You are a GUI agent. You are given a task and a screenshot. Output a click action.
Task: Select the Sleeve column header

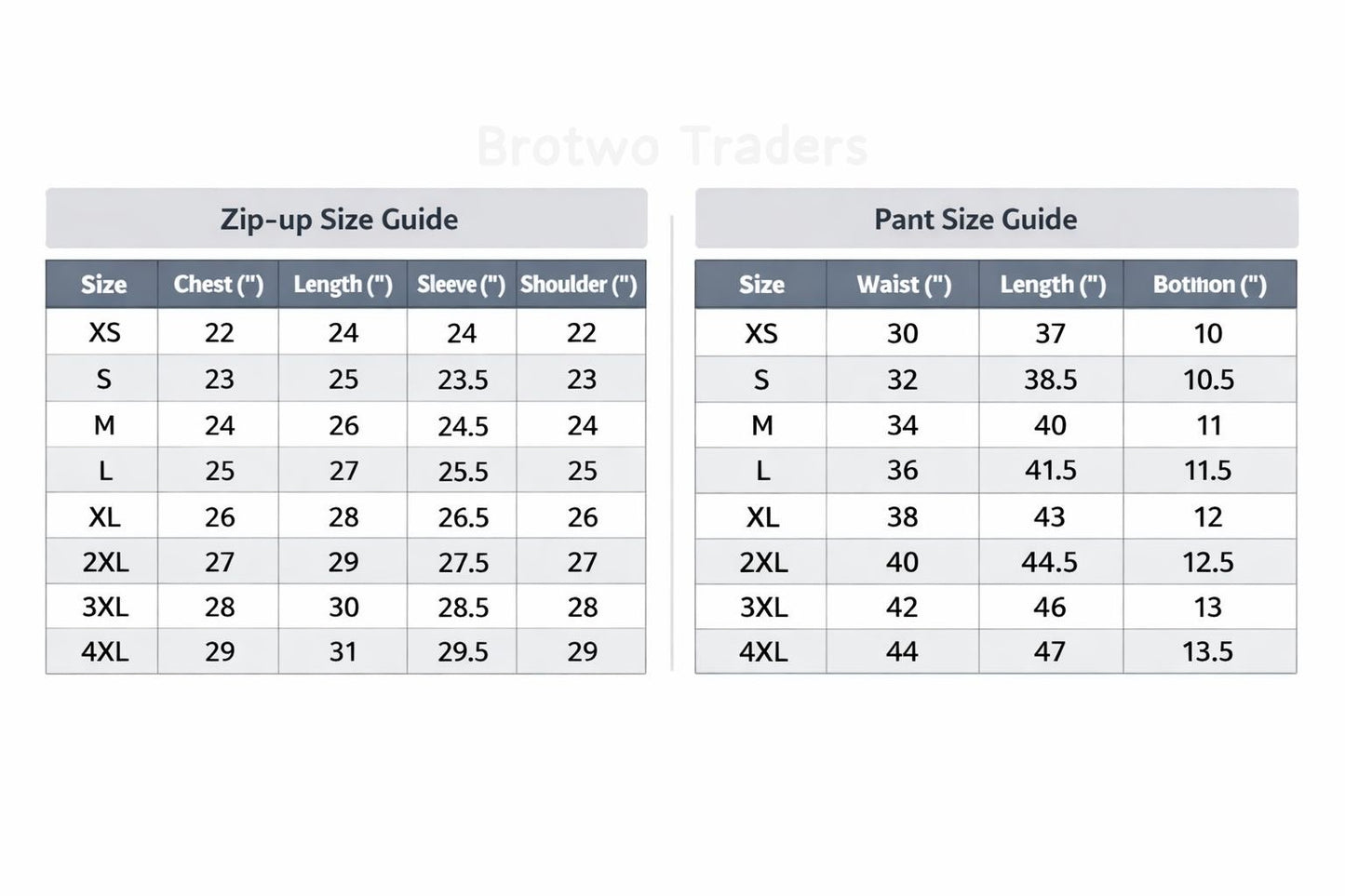[461, 285]
